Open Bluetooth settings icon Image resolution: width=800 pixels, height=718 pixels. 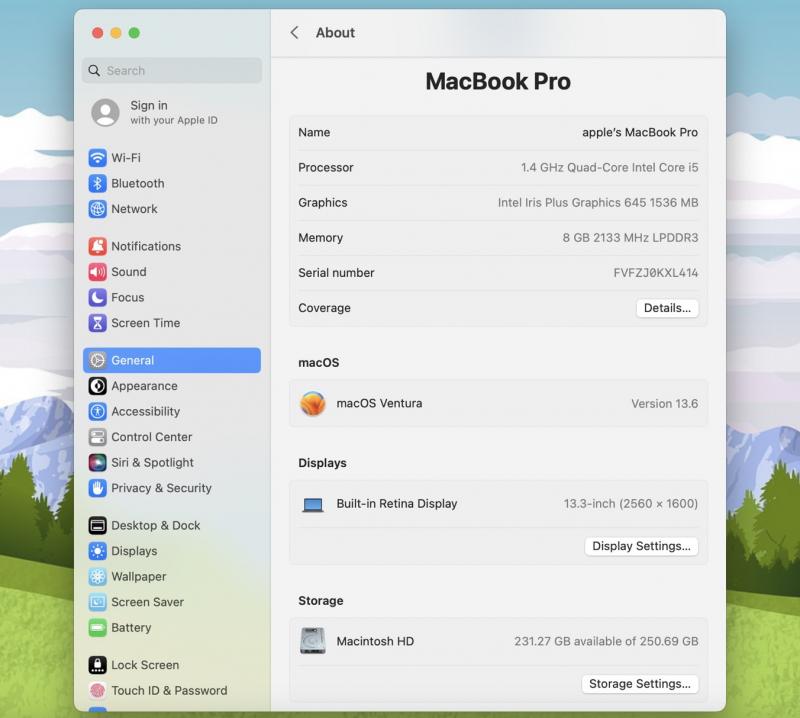pyautogui.click(x=97, y=184)
